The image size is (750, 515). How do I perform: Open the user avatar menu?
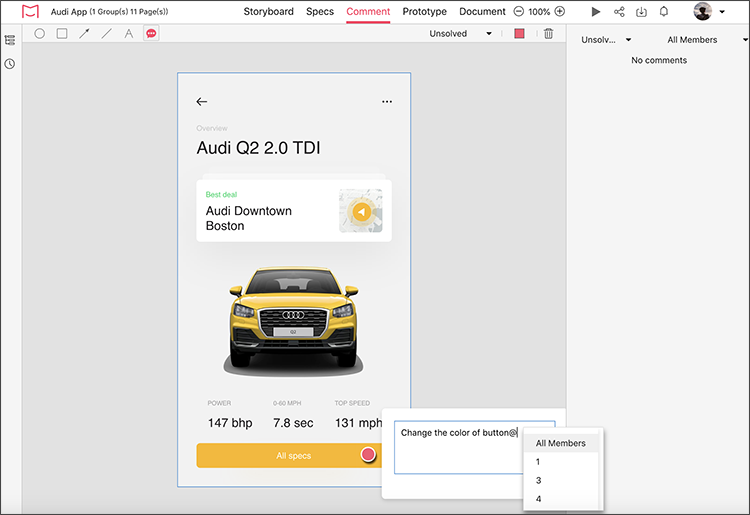coord(702,11)
